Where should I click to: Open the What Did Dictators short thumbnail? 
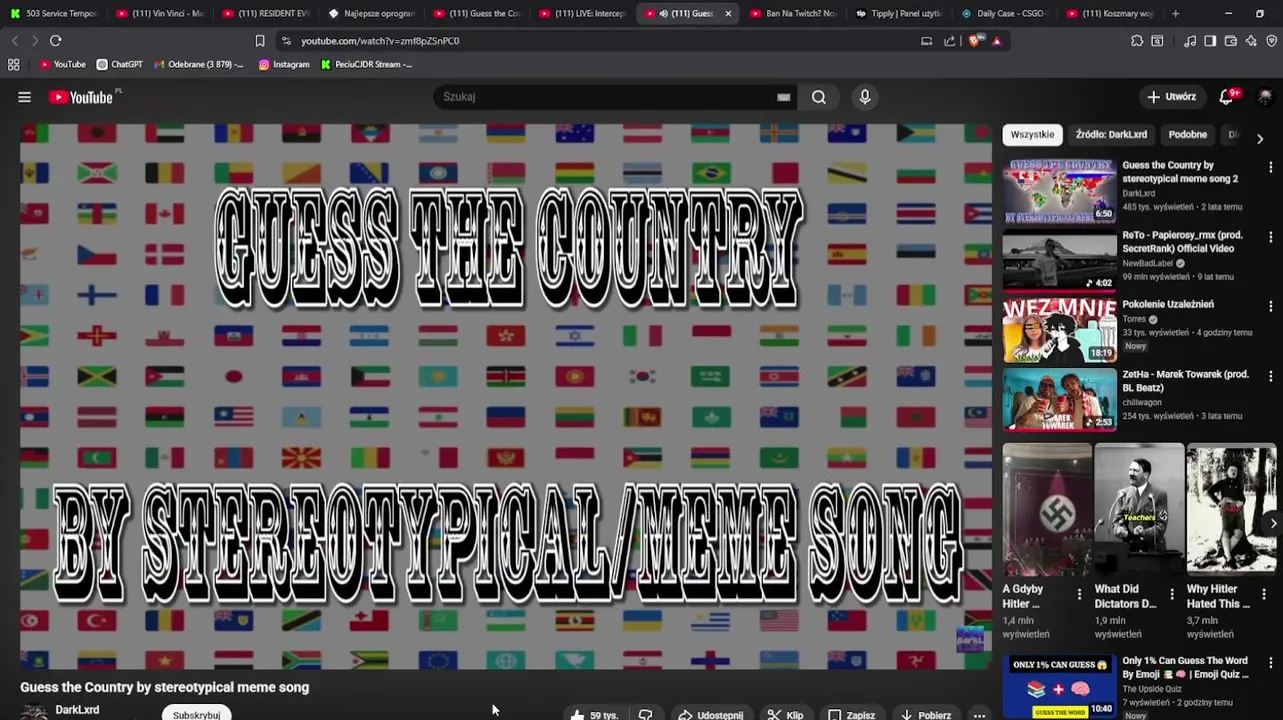coord(1139,510)
